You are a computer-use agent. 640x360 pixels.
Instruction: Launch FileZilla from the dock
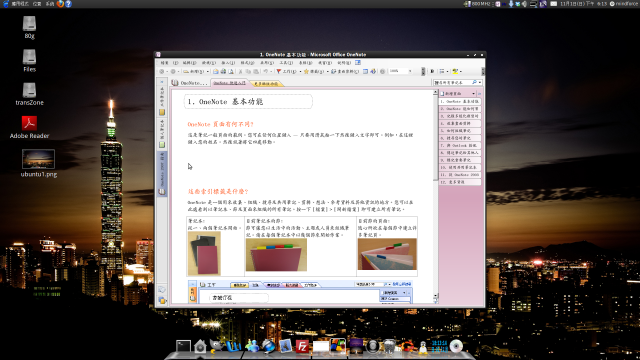(x=302, y=346)
